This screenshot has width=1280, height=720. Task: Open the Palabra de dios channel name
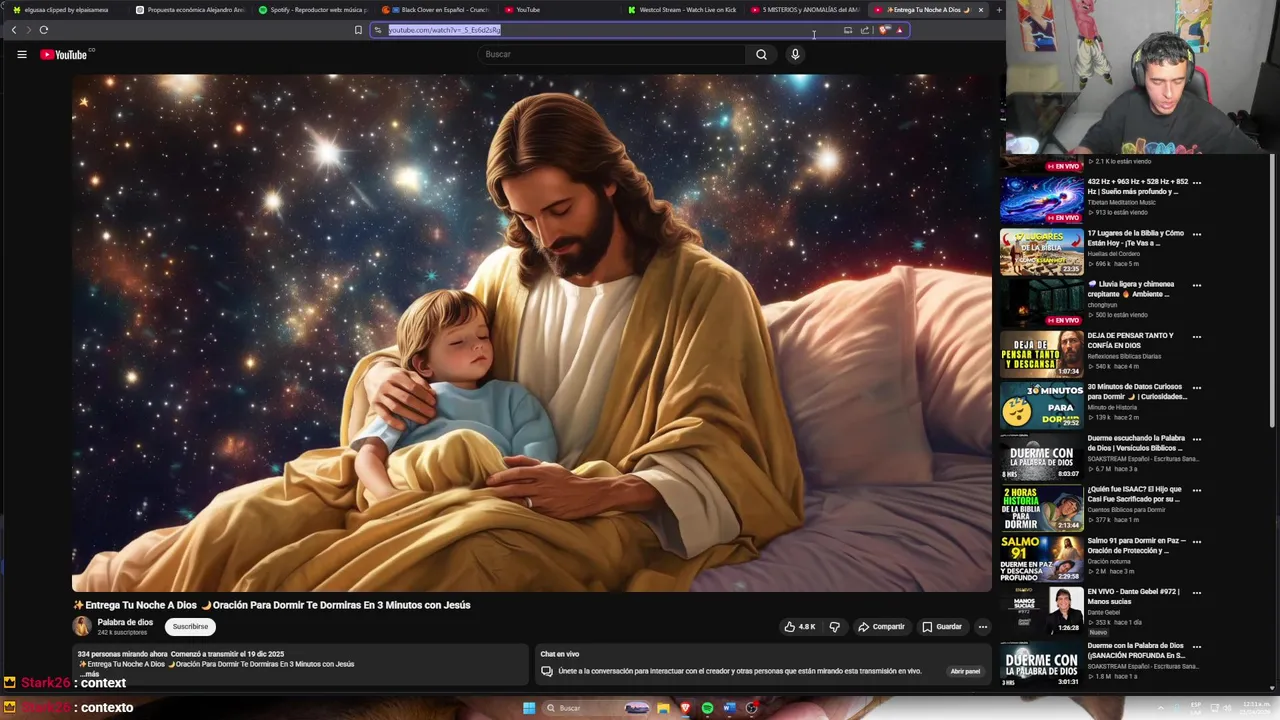(125, 622)
